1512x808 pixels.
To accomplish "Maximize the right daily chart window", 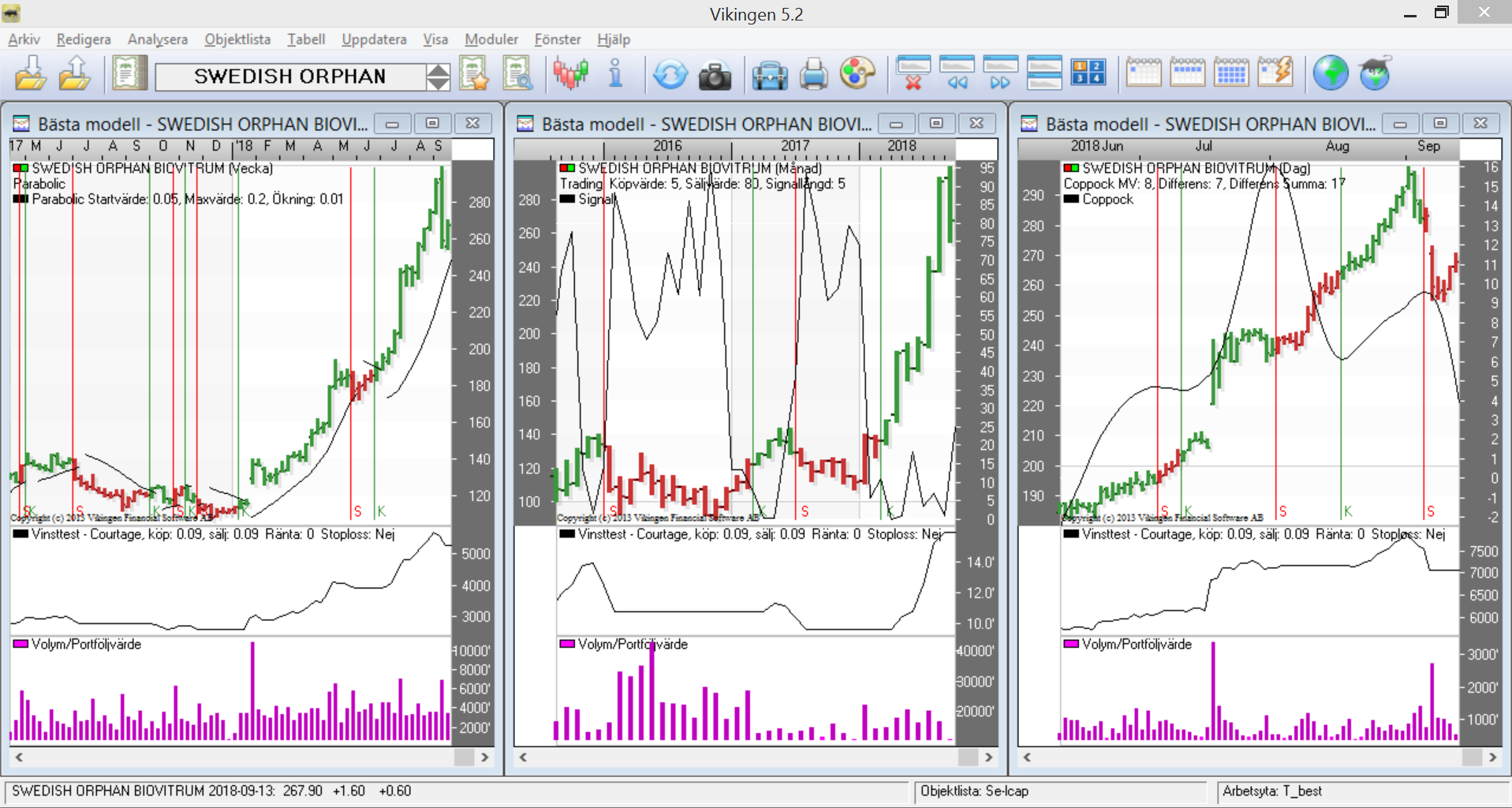I will (1440, 123).
